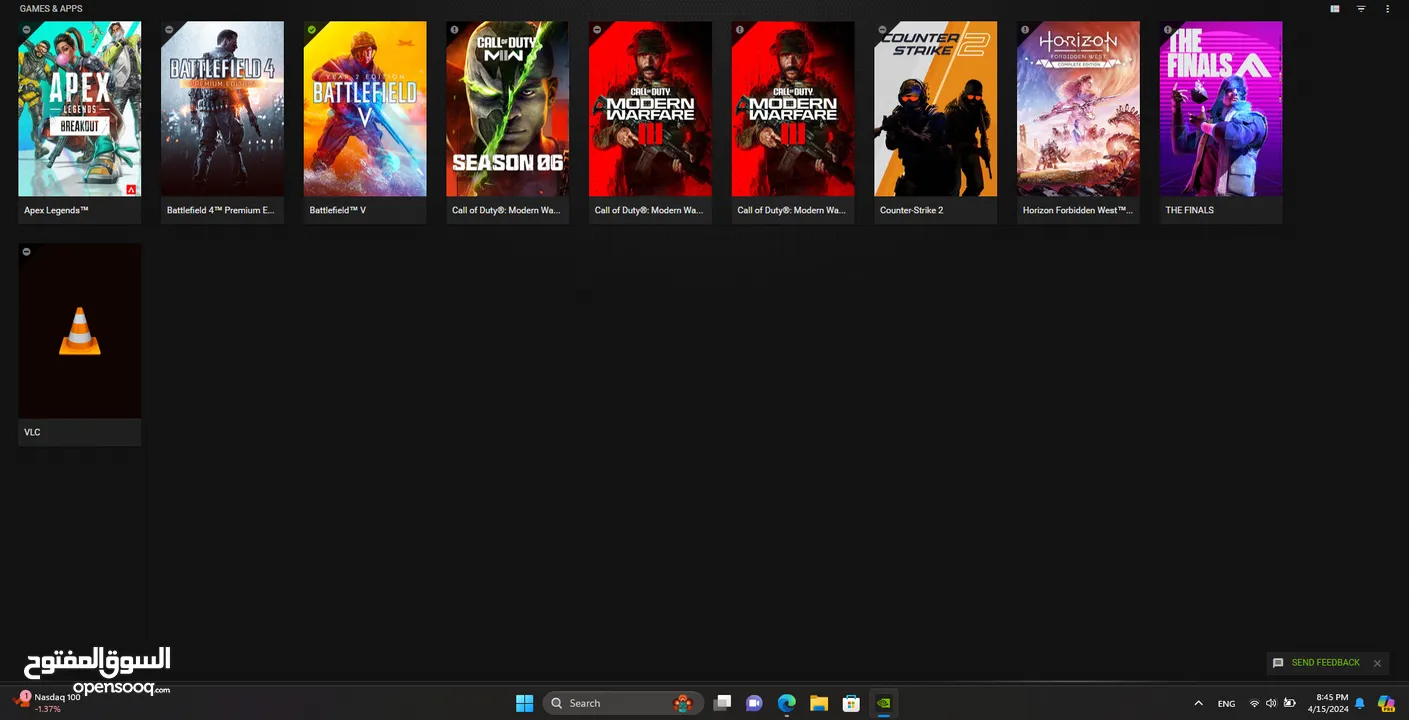The width and height of the screenshot is (1409, 720).
Task: Click status badge on Apex Legends tile
Action: pyautogui.click(x=26, y=30)
